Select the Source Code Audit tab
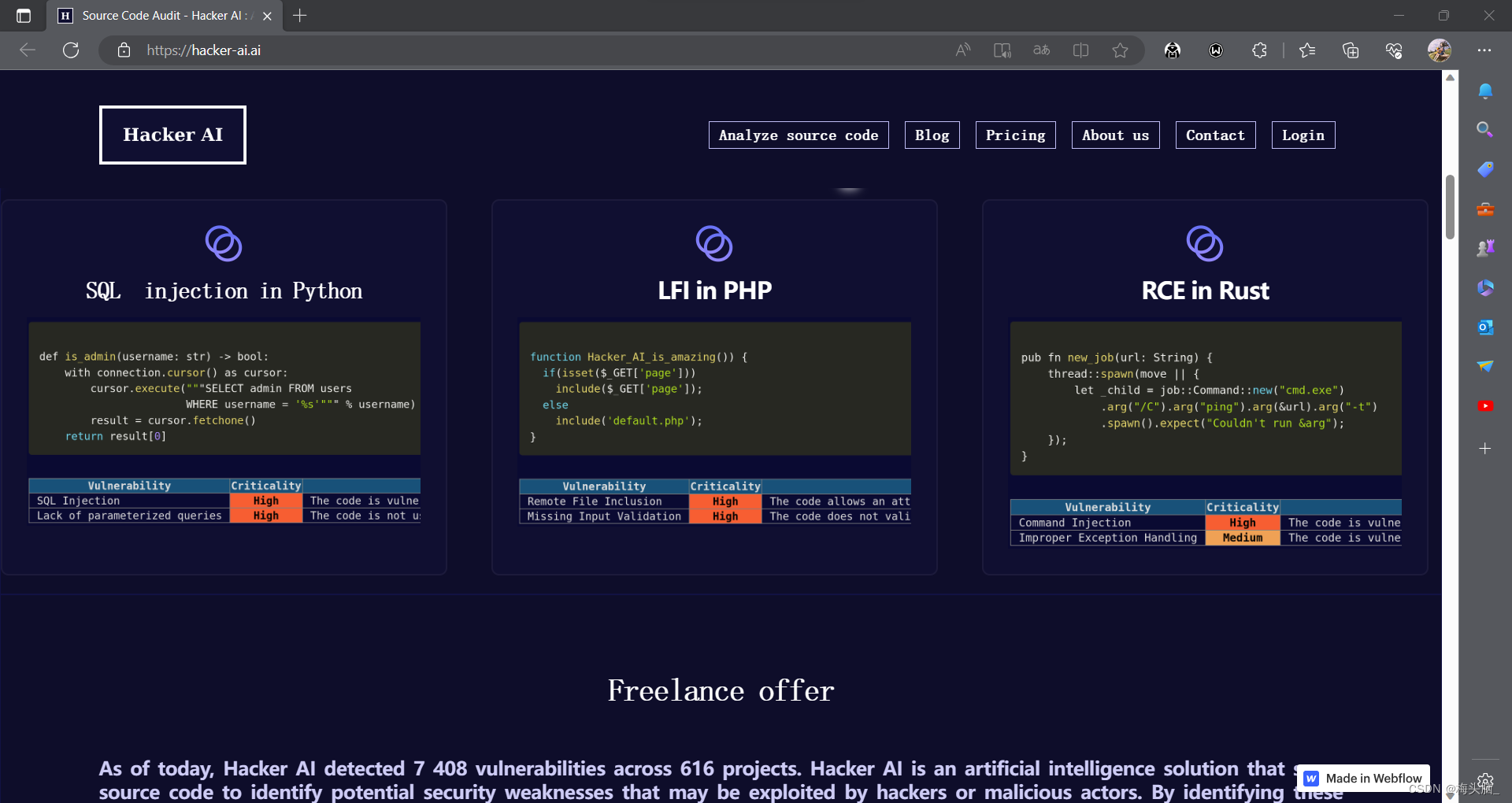1512x803 pixels. [164, 16]
